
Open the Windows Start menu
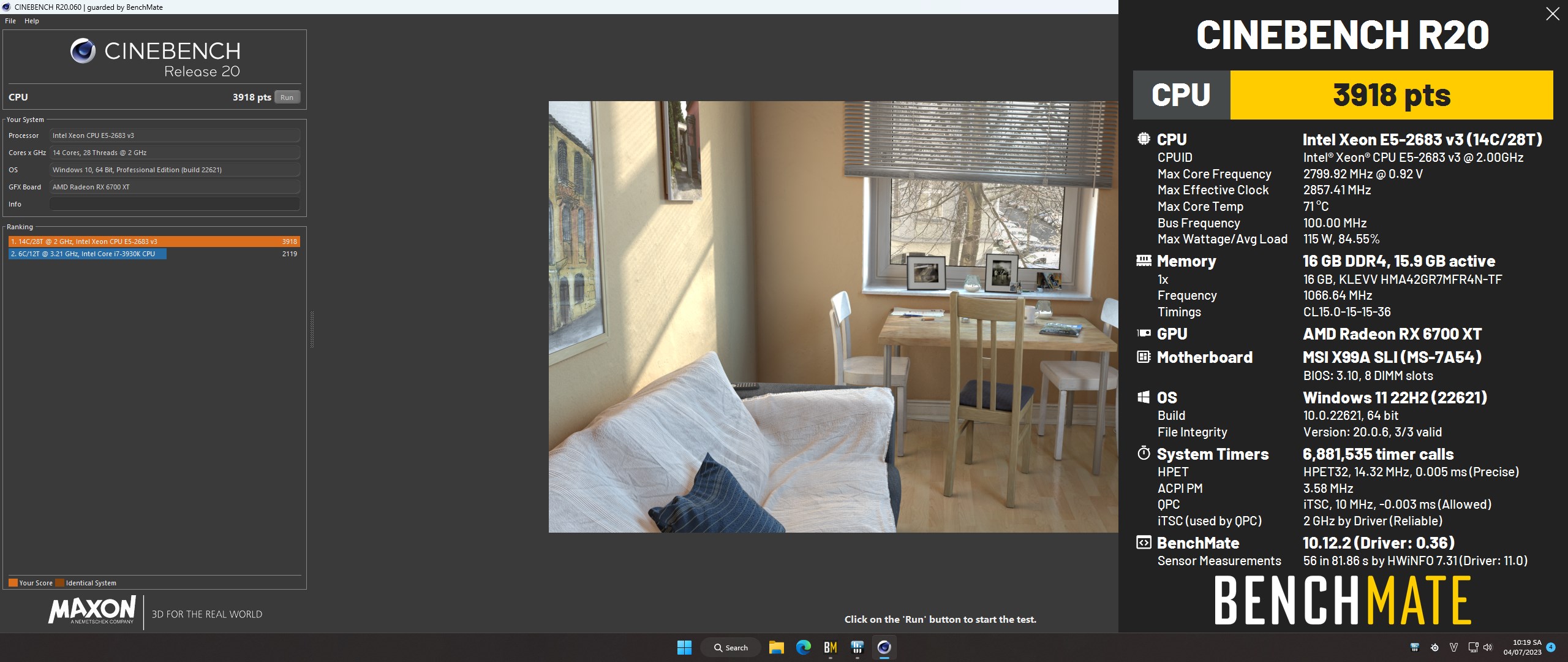[x=684, y=647]
